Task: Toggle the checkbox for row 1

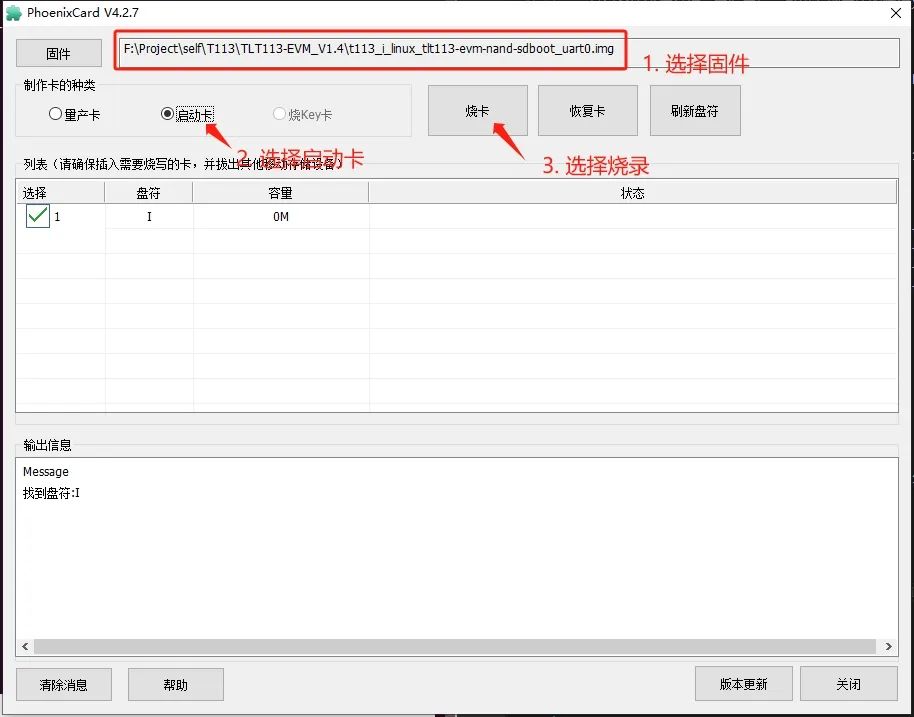Action: click(x=38, y=216)
